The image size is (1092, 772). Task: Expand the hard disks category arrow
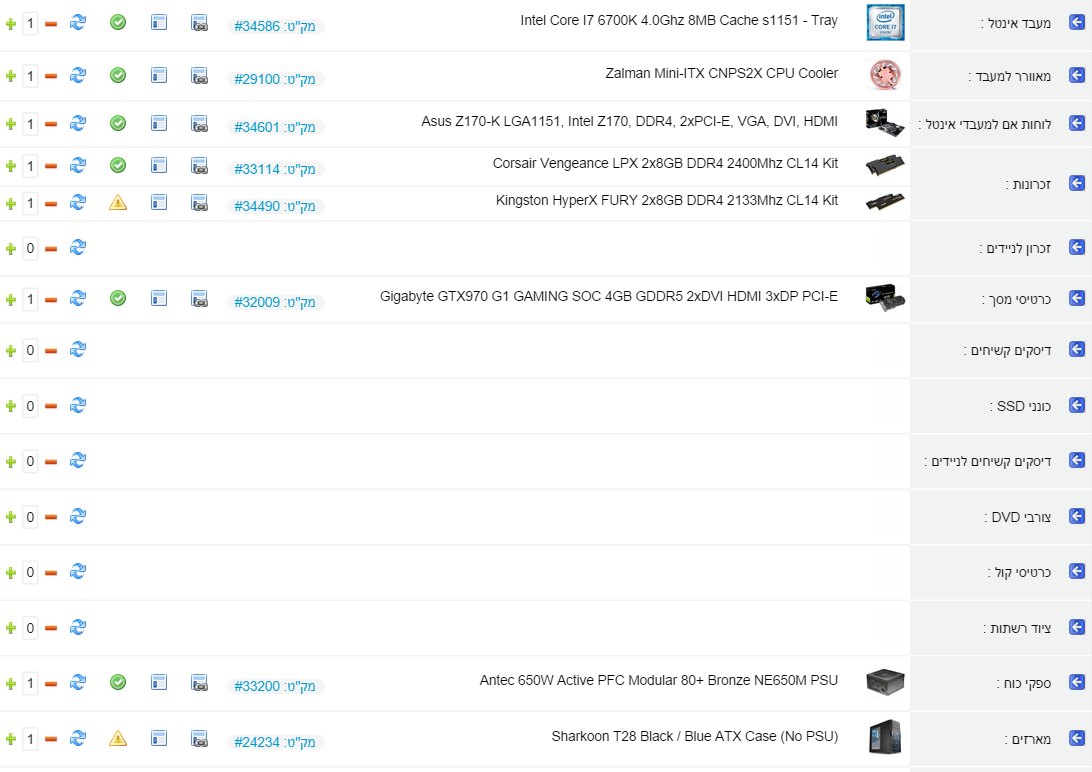[1077, 349]
